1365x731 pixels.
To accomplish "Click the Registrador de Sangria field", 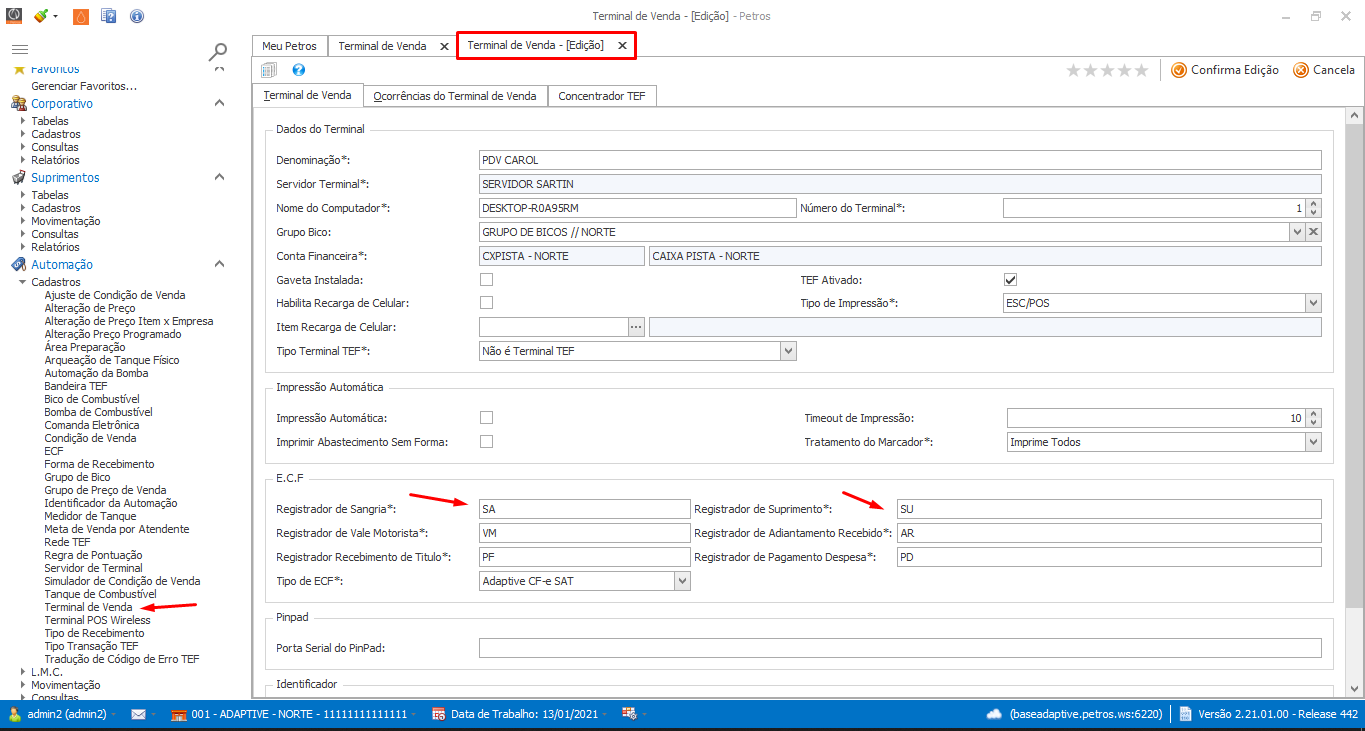I will tap(585, 509).
